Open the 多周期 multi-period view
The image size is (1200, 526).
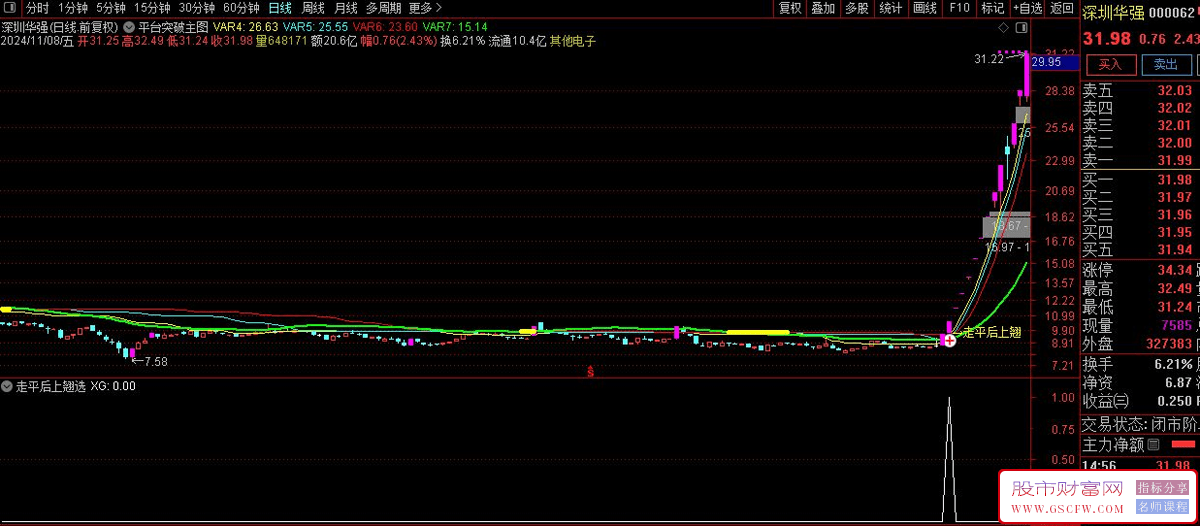383,8
